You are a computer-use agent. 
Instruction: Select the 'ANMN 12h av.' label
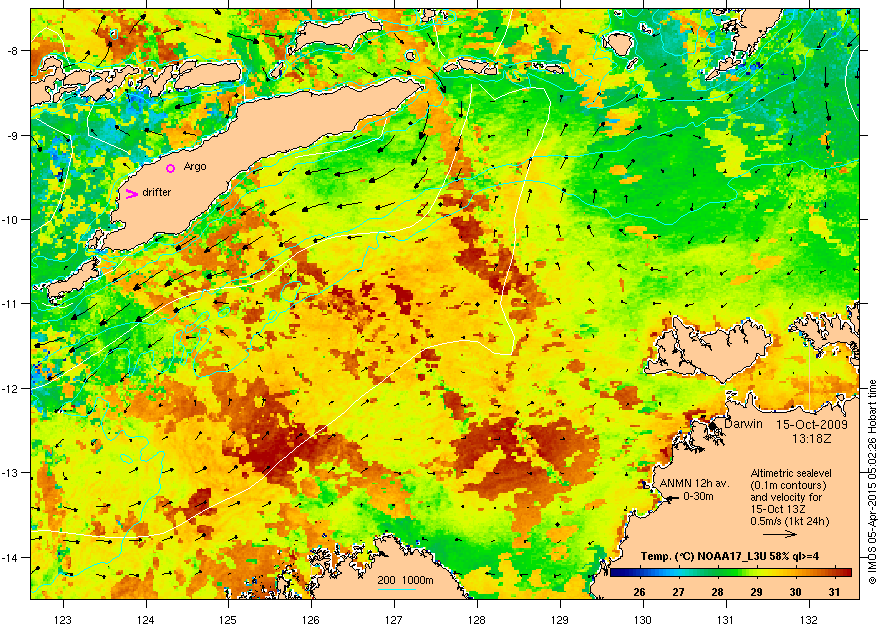tap(694, 484)
